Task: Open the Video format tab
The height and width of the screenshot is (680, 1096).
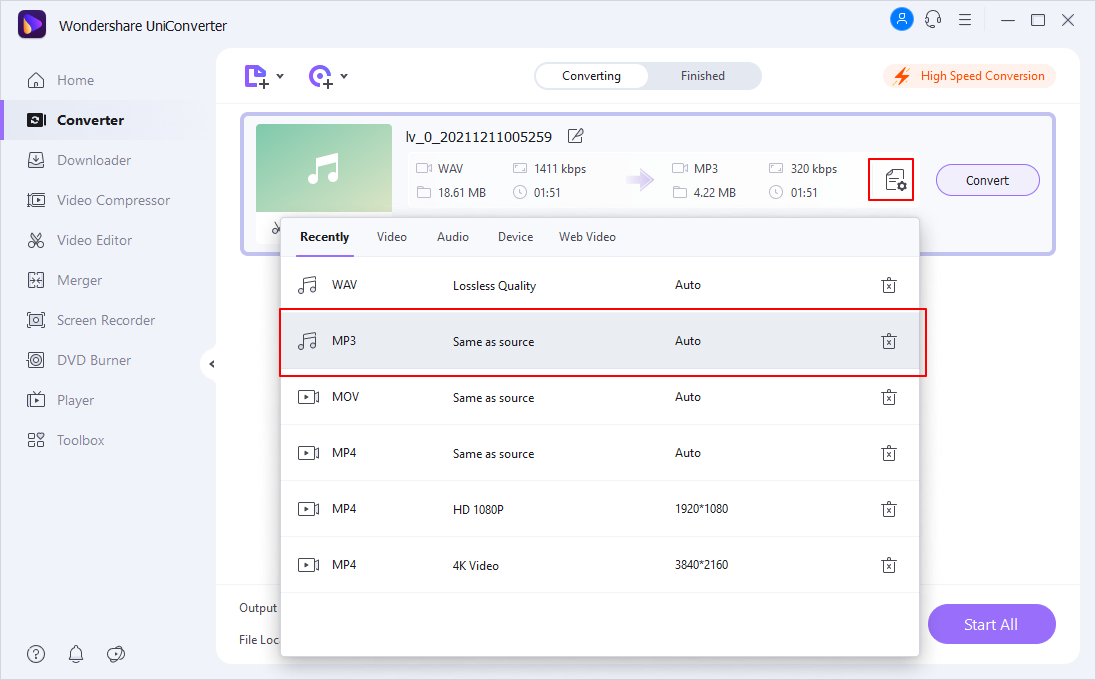Action: pos(391,237)
